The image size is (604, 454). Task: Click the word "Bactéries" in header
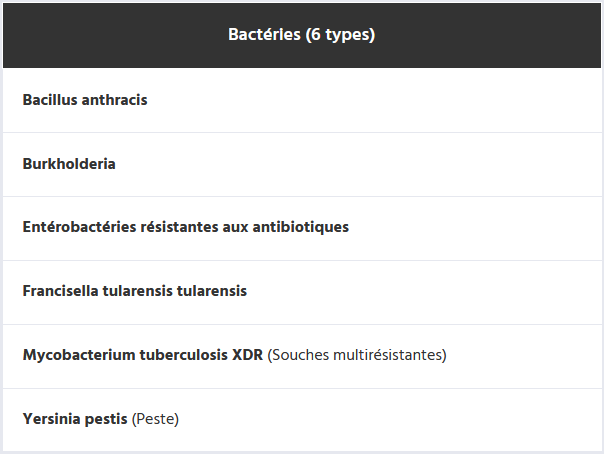[264, 35]
